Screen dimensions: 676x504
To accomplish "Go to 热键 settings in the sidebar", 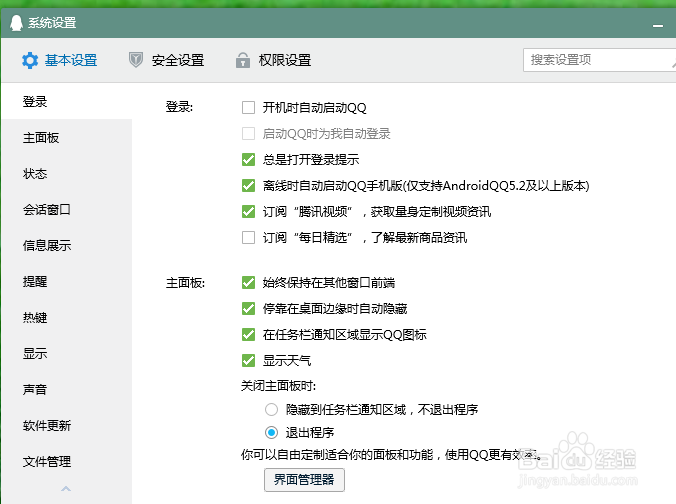I will pos(67,318).
